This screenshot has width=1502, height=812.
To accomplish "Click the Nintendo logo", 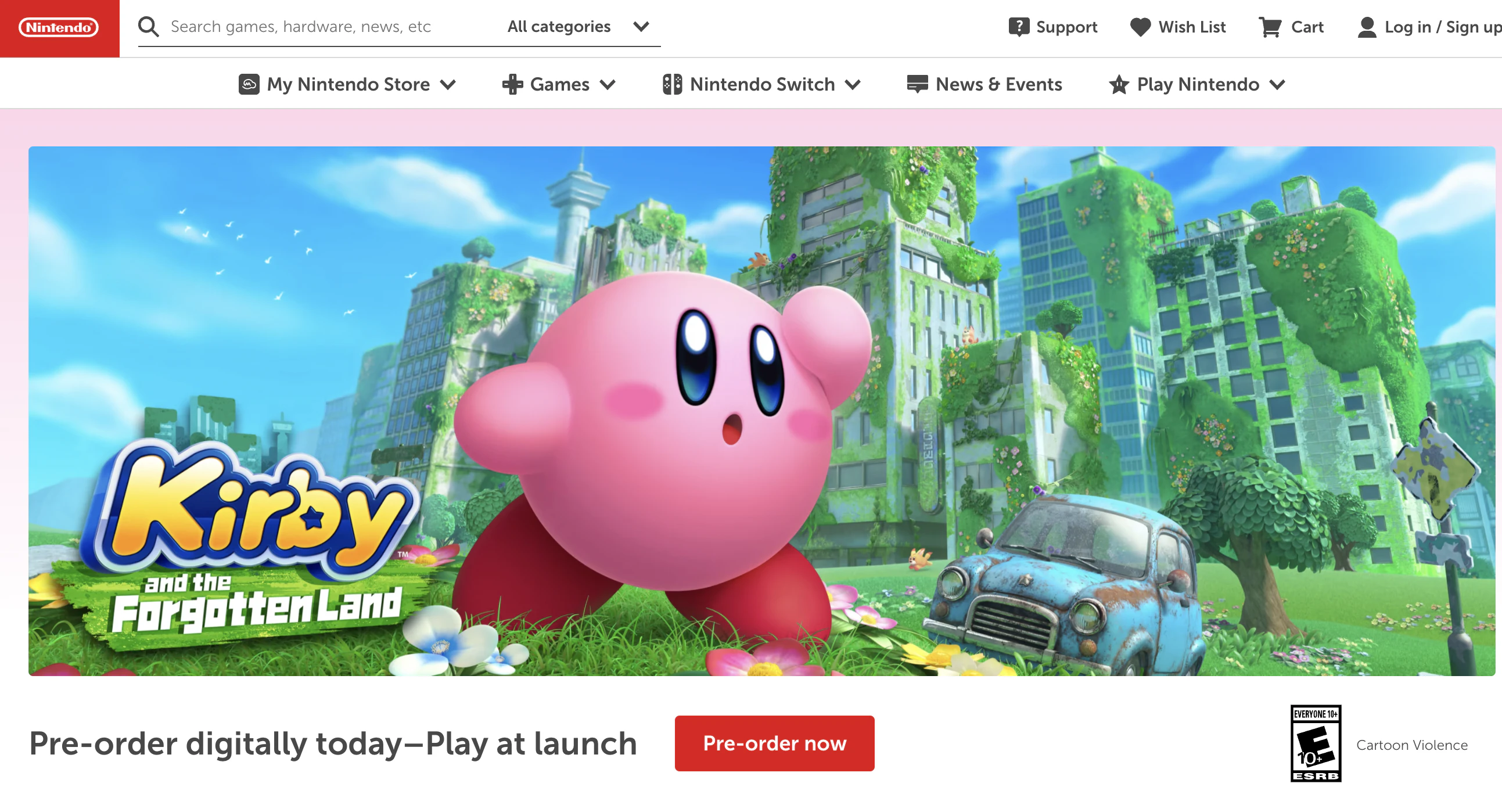I will tap(59, 27).
